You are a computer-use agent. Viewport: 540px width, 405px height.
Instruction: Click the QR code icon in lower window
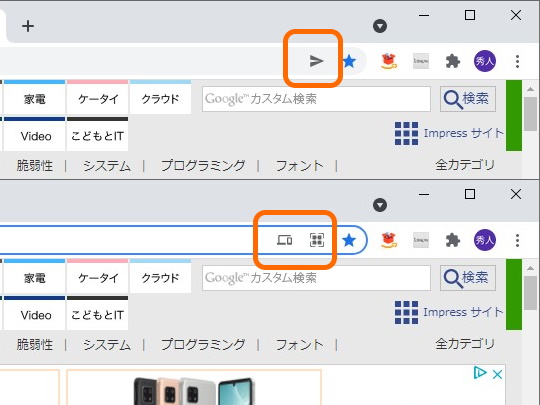pos(317,240)
